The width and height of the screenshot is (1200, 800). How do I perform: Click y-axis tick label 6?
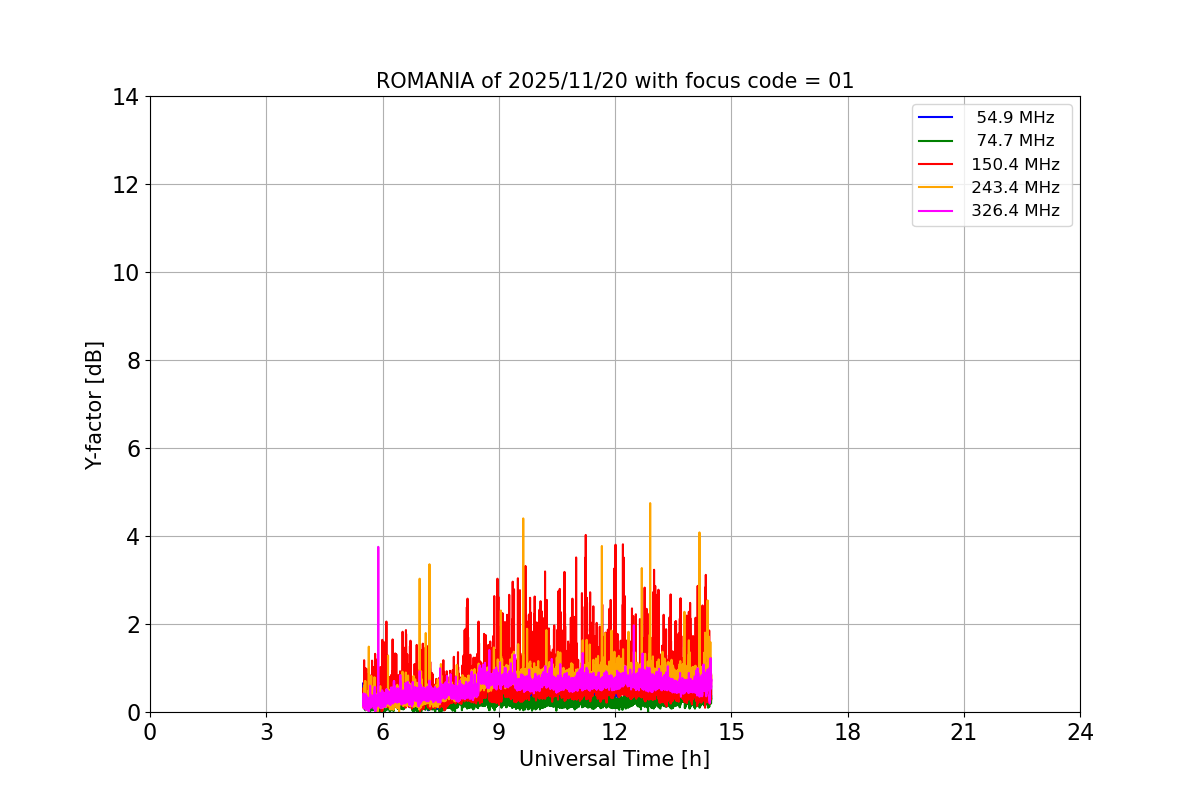point(132,449)
